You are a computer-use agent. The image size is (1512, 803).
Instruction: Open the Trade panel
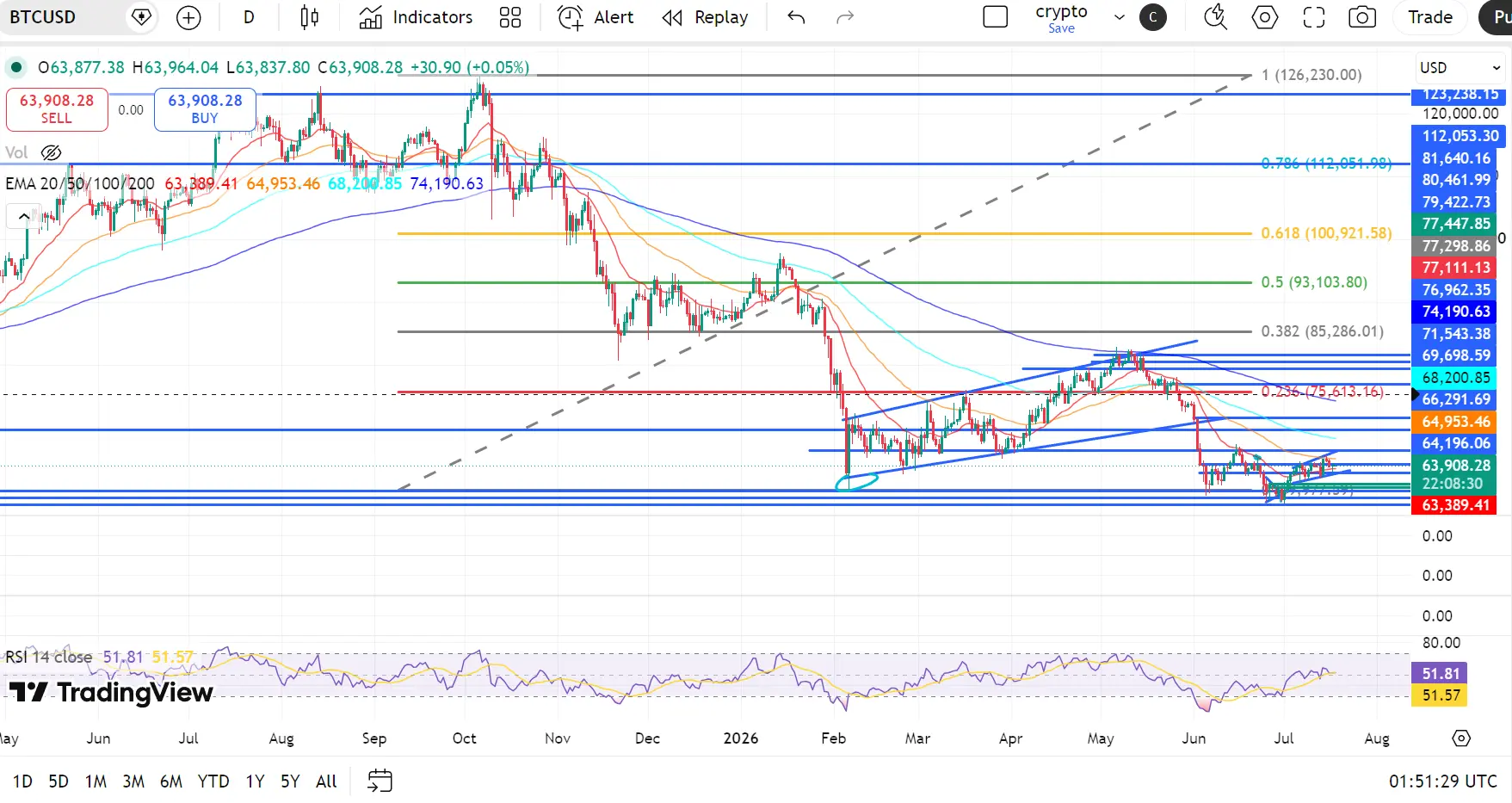pyautogui.click(x=1430, y=17)
